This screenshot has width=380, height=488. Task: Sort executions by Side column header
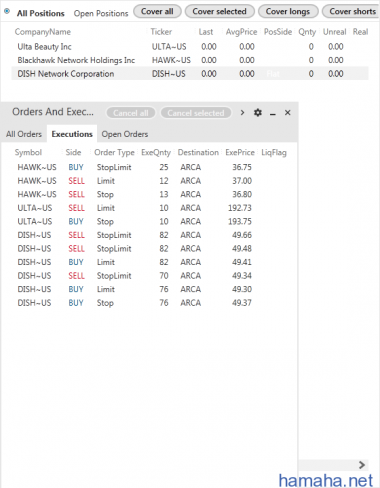[73, 152]
